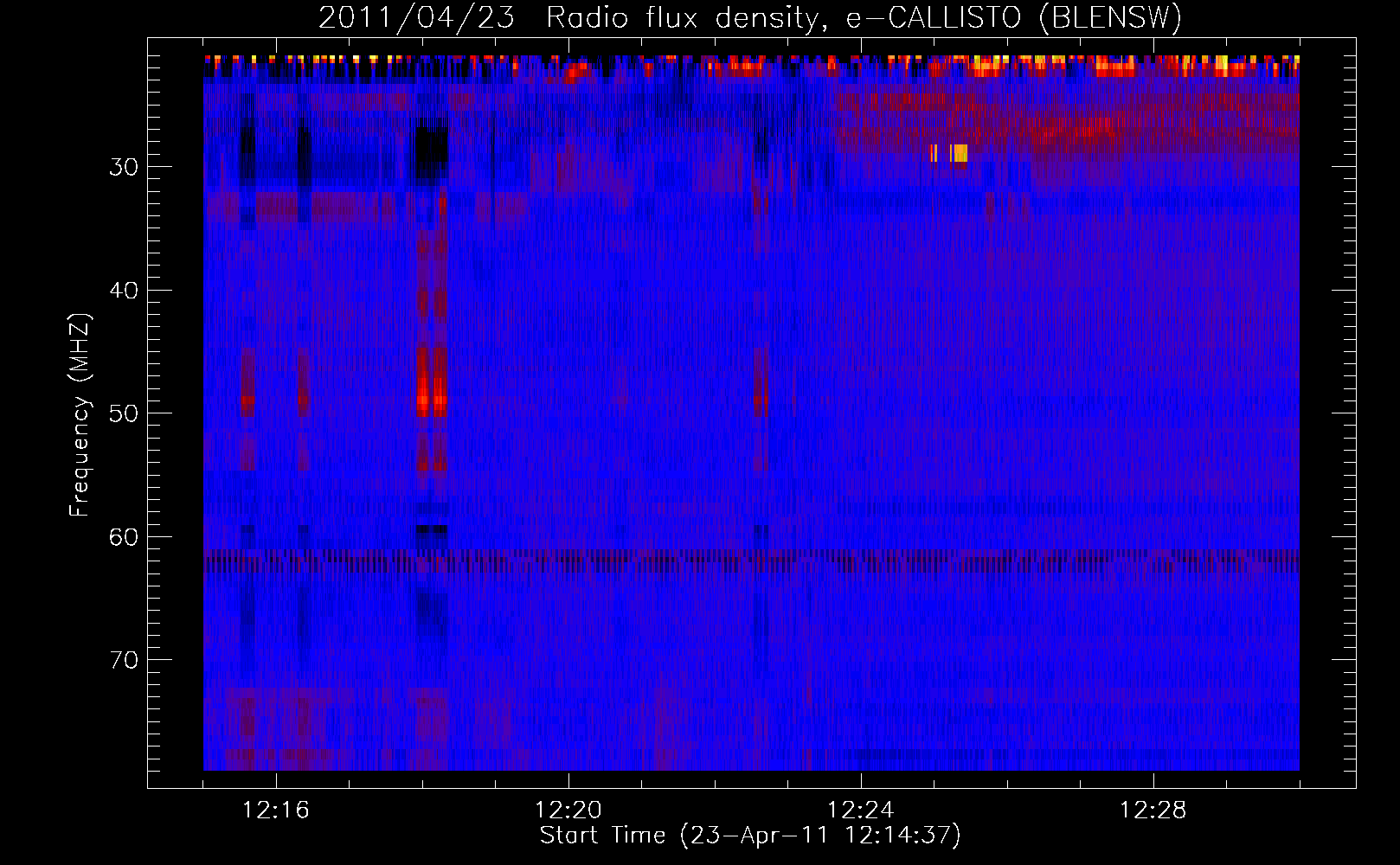Click the 60 MHz frequency tick label
1400x865 pixels.
point(124,537)
